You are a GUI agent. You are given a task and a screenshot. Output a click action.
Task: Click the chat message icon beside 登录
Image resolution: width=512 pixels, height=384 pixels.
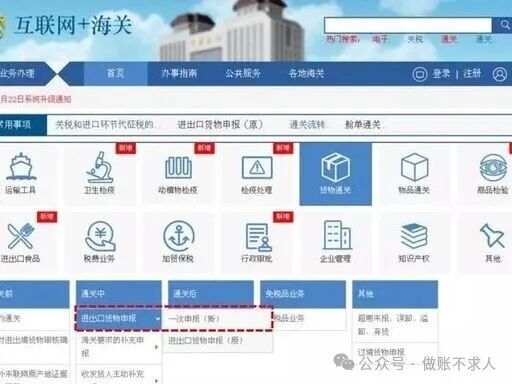[420, 74]
